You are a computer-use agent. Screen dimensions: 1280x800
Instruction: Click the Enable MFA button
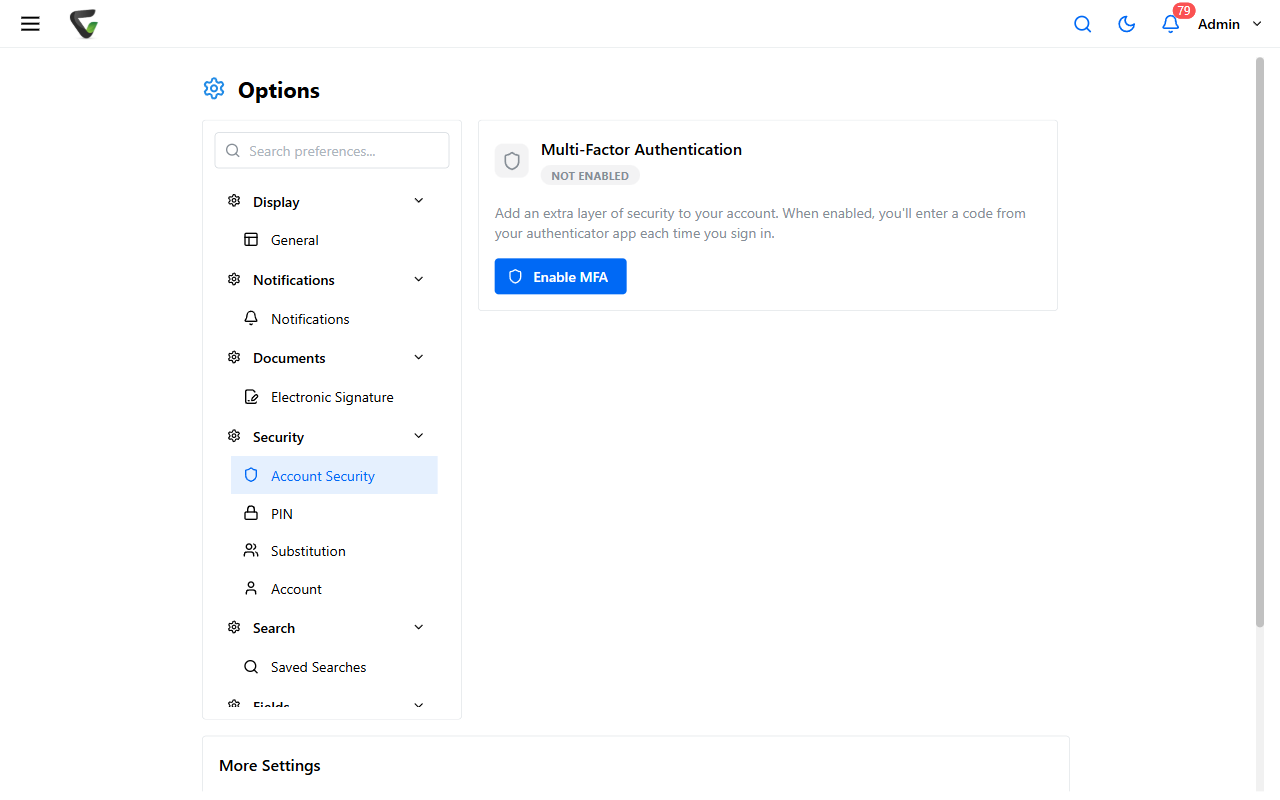pos(560,276)
